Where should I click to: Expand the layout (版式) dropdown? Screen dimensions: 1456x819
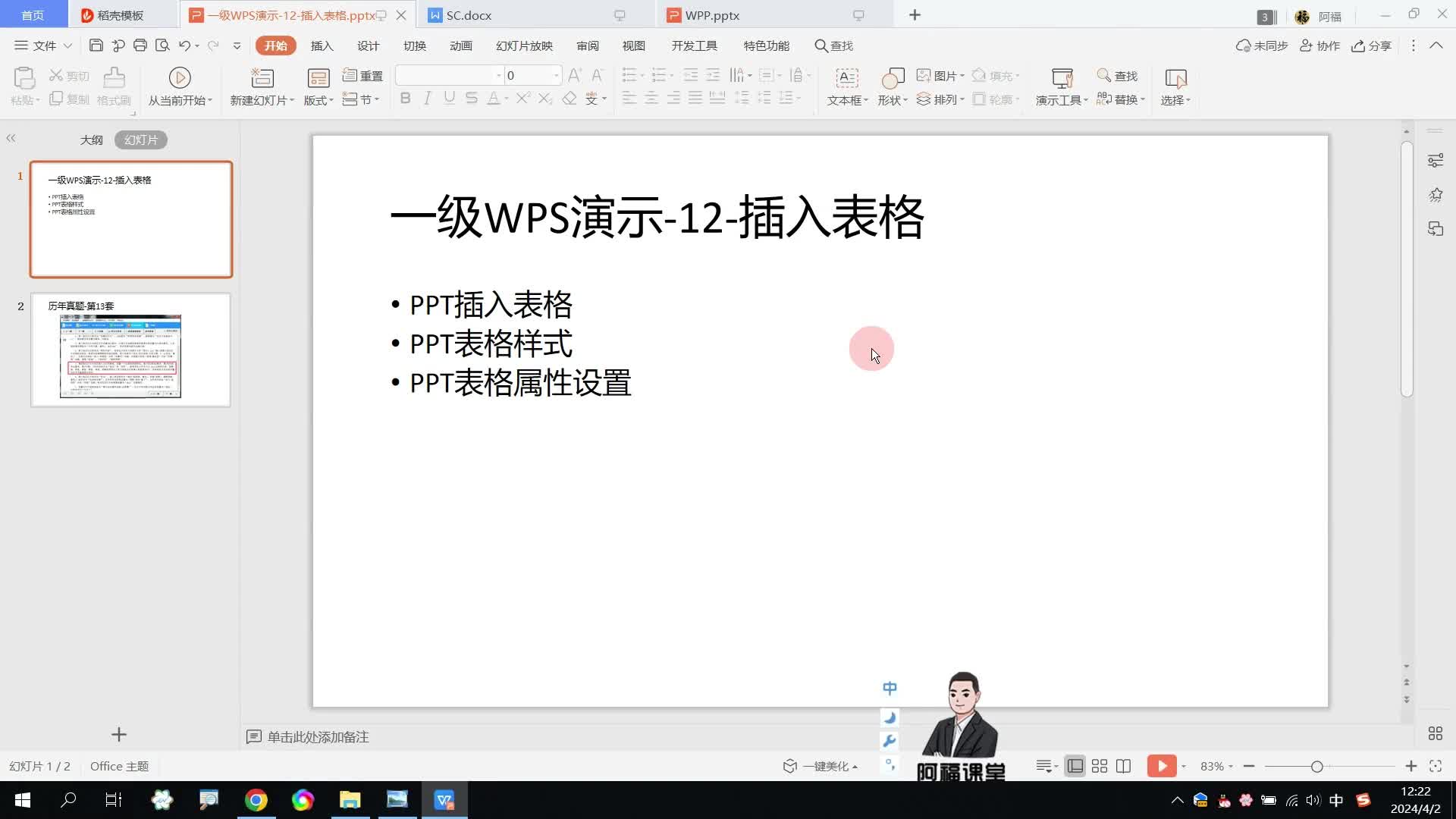click(x=318, y=100)
